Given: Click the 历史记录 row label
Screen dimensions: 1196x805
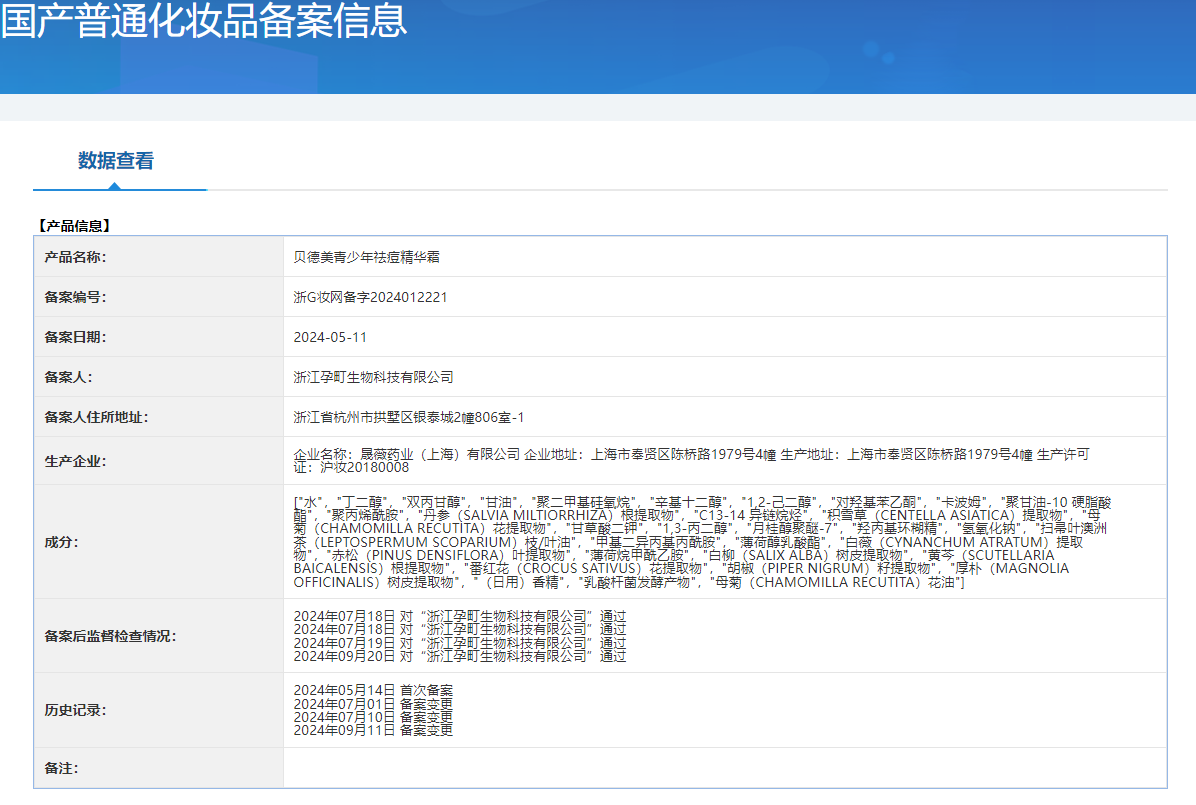Looking at the screenshot, I should pos(75,710).
